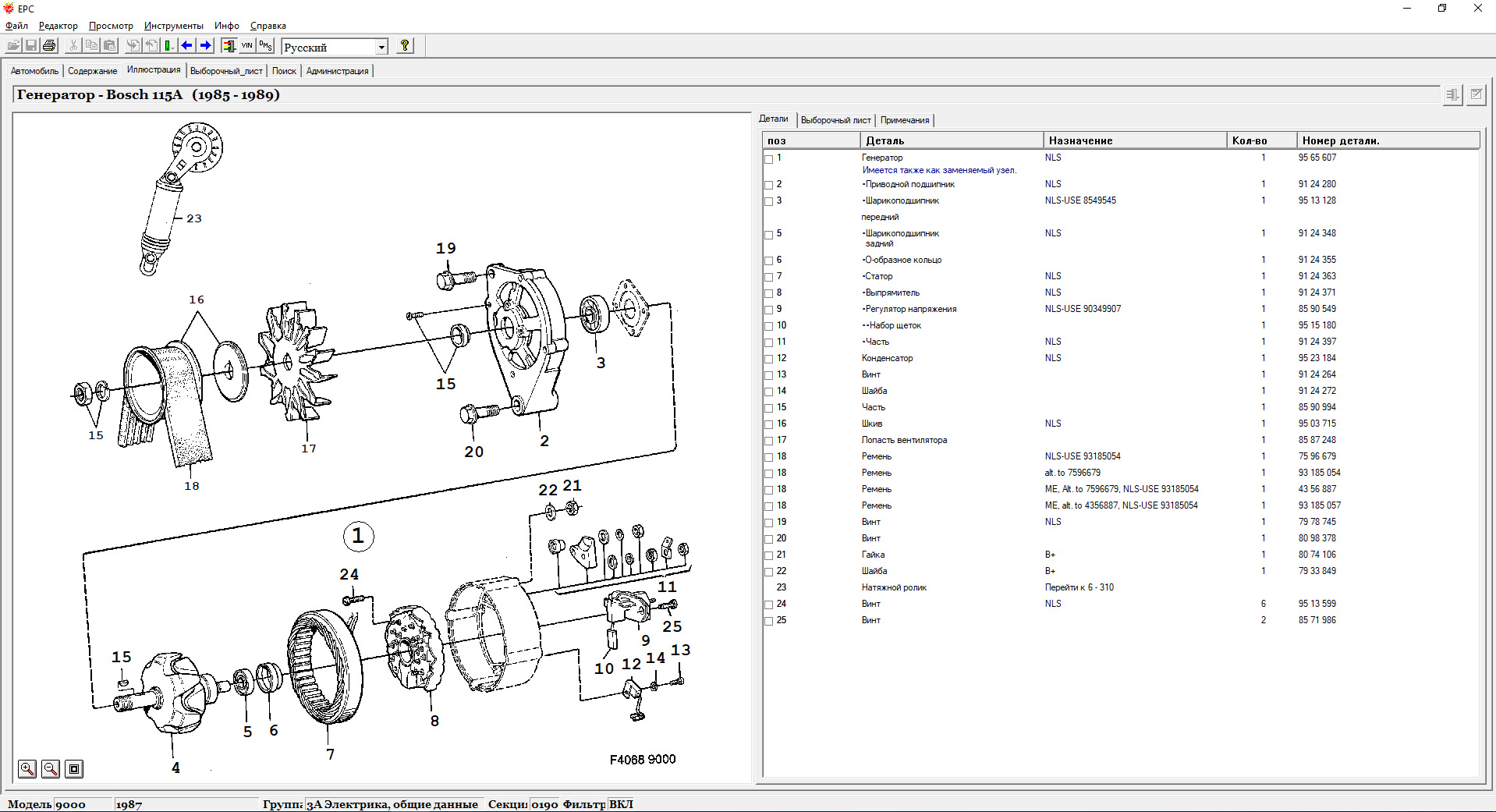This screenshot has width=1496, height=812.
Task: Open help with the yellow question mark
Action: click(x=404, y=46)
